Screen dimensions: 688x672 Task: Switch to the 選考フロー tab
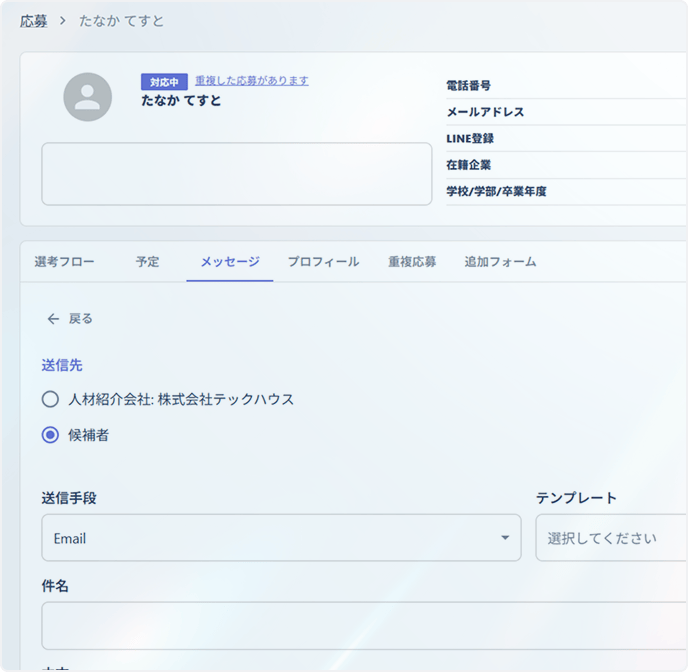[64, 262]
